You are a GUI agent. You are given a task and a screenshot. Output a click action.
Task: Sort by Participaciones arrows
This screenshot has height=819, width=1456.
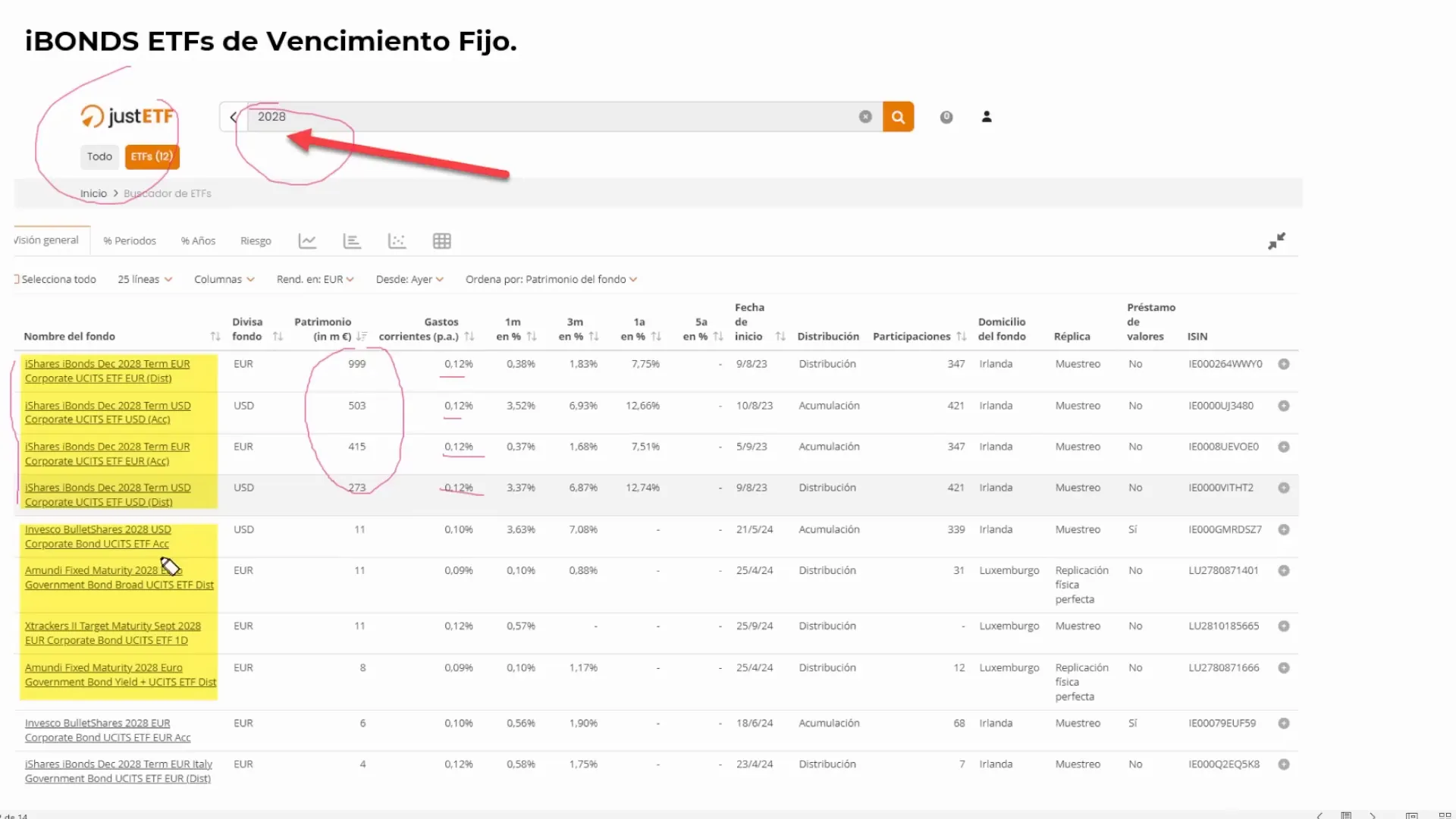962,337
